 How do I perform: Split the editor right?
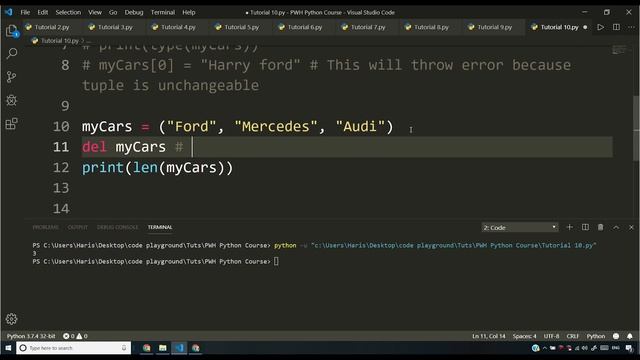click(616, 27)
